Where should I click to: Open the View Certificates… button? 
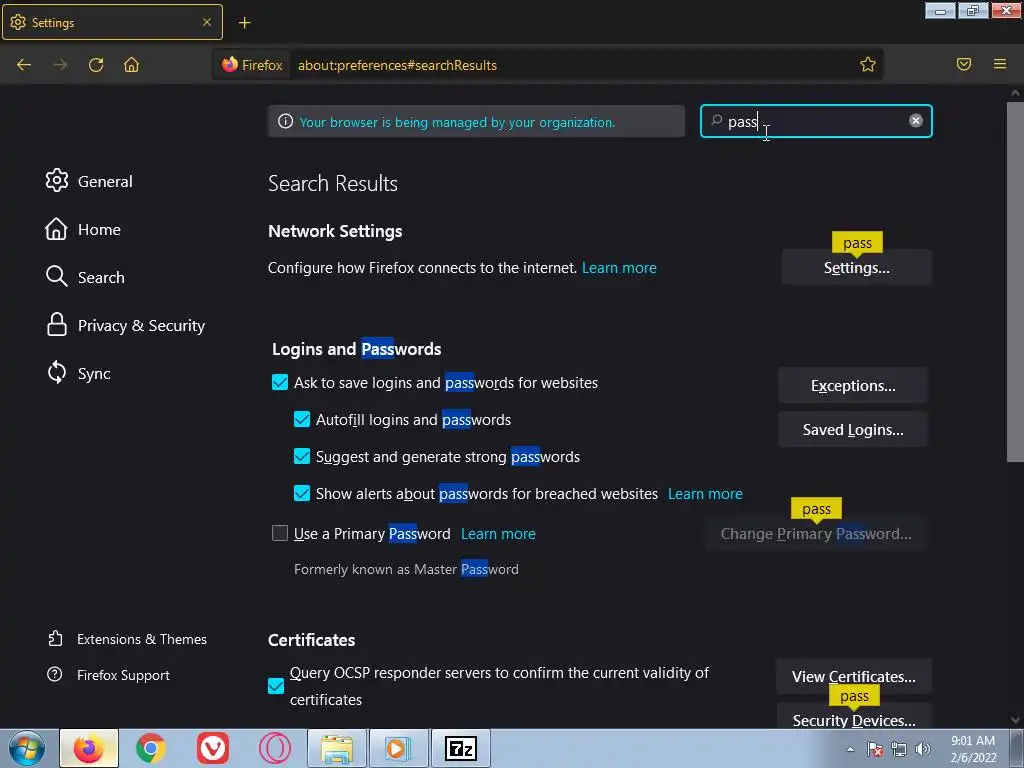pyautogui.click(x=854, y=676)
